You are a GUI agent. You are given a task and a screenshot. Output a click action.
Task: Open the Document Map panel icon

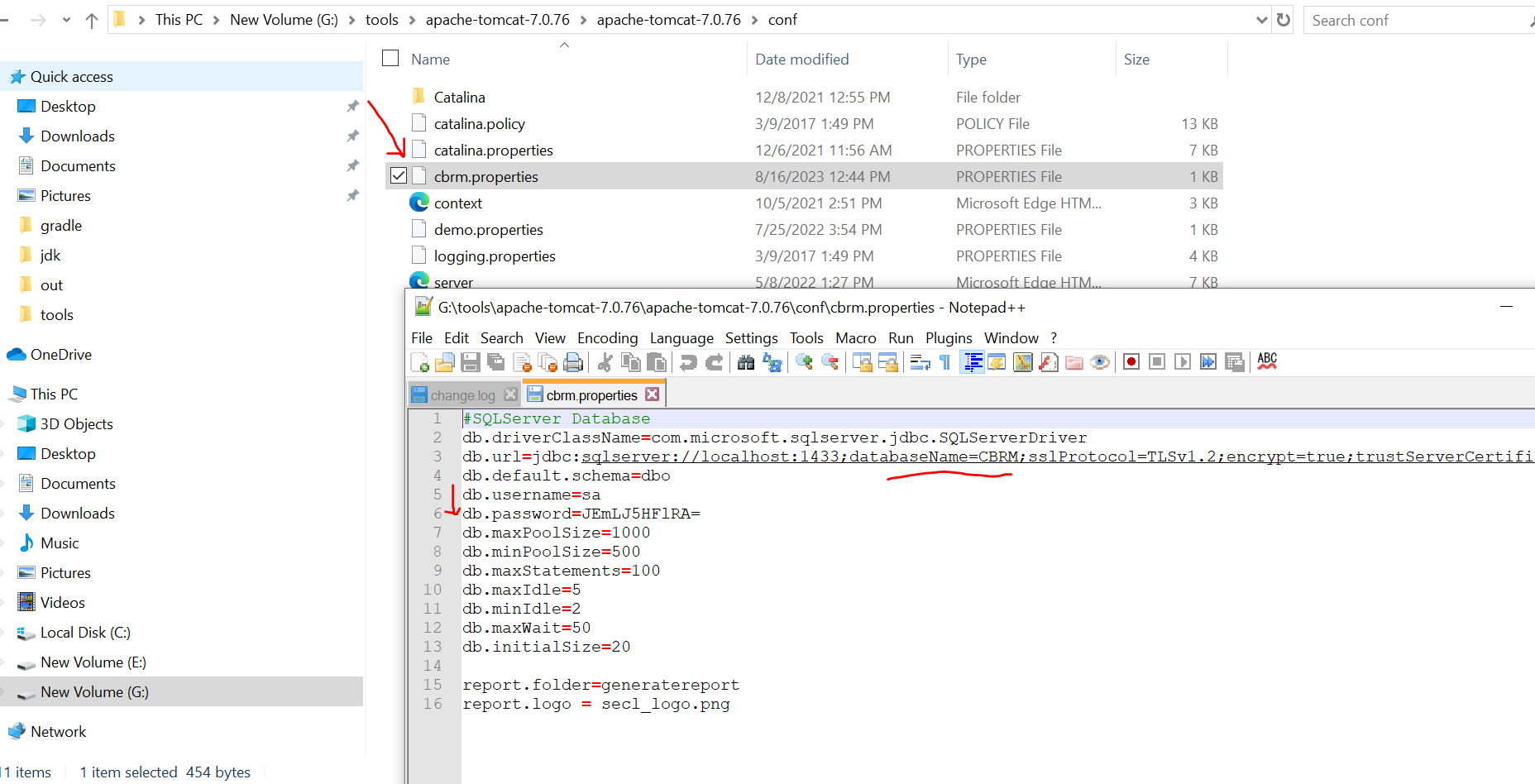[x=1023, y=362]
